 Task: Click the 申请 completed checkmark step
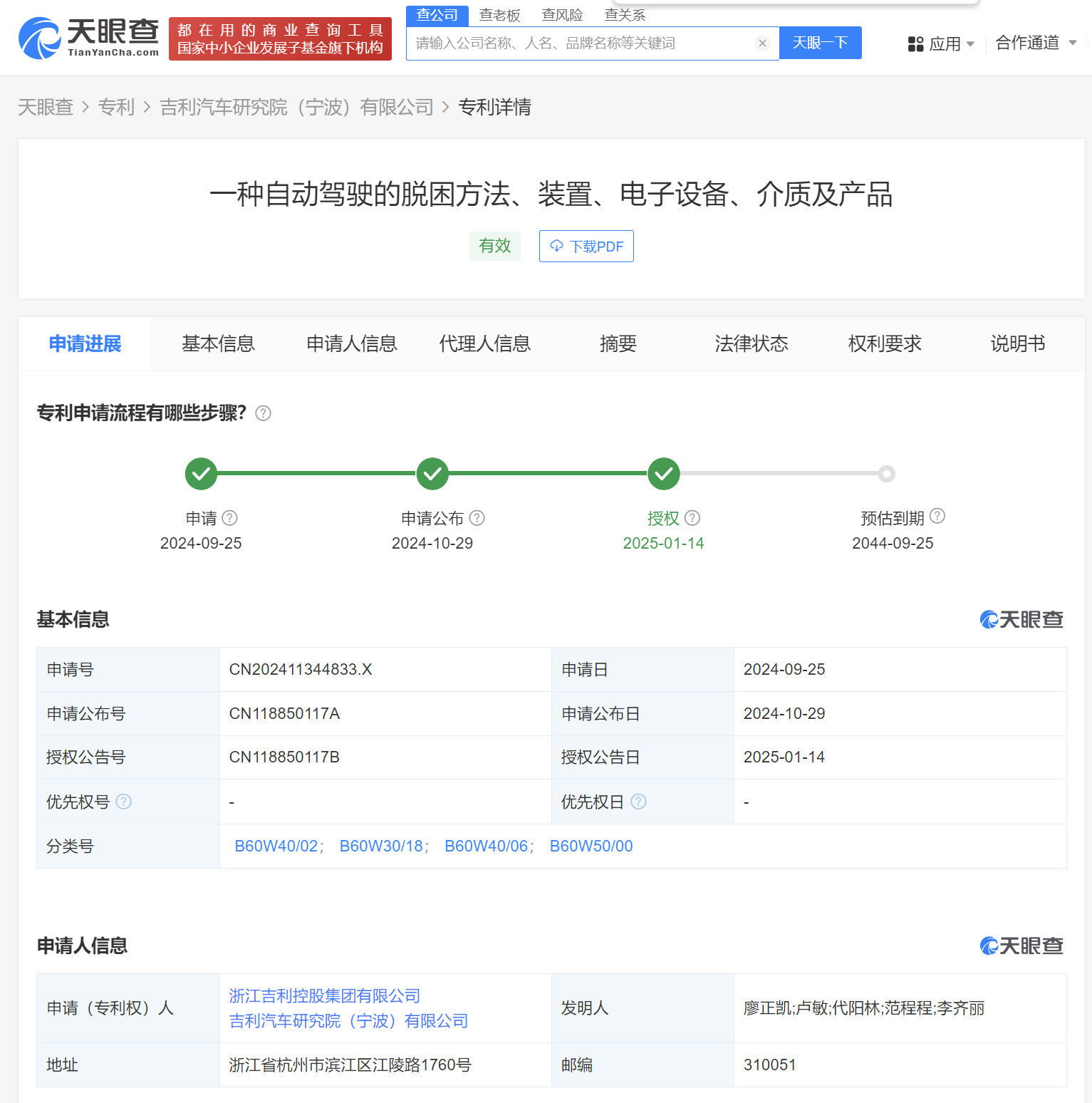[201, 474]
